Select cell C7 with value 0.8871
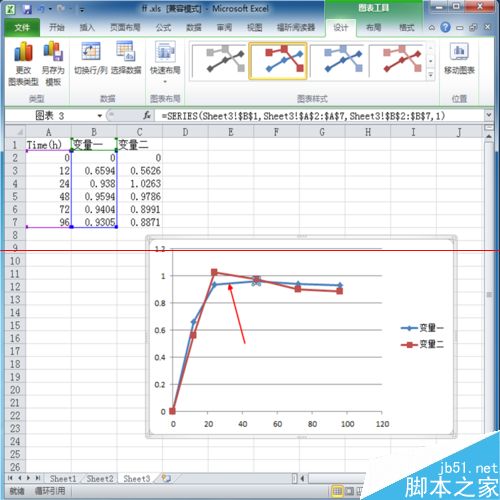The image size is (500, 500). pyautogui.click(x=140, y=222)
